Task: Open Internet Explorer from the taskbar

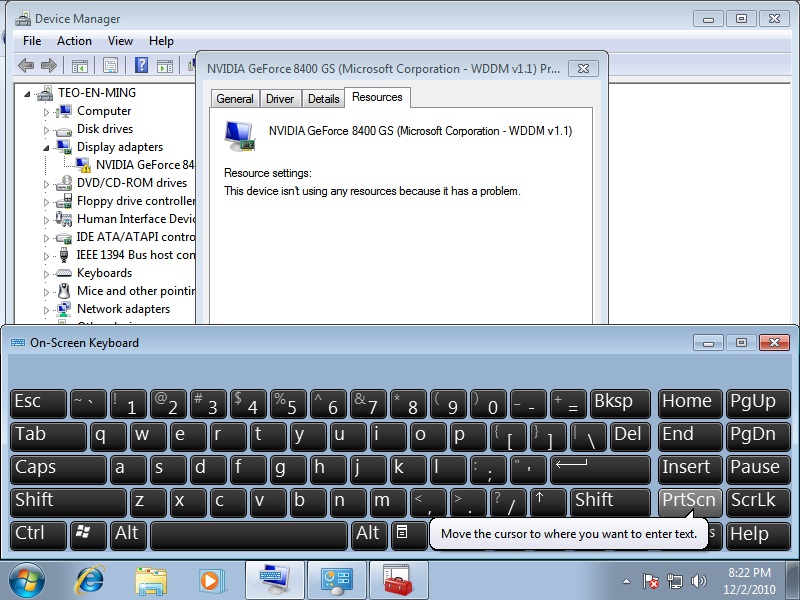Action: [89, 580]
